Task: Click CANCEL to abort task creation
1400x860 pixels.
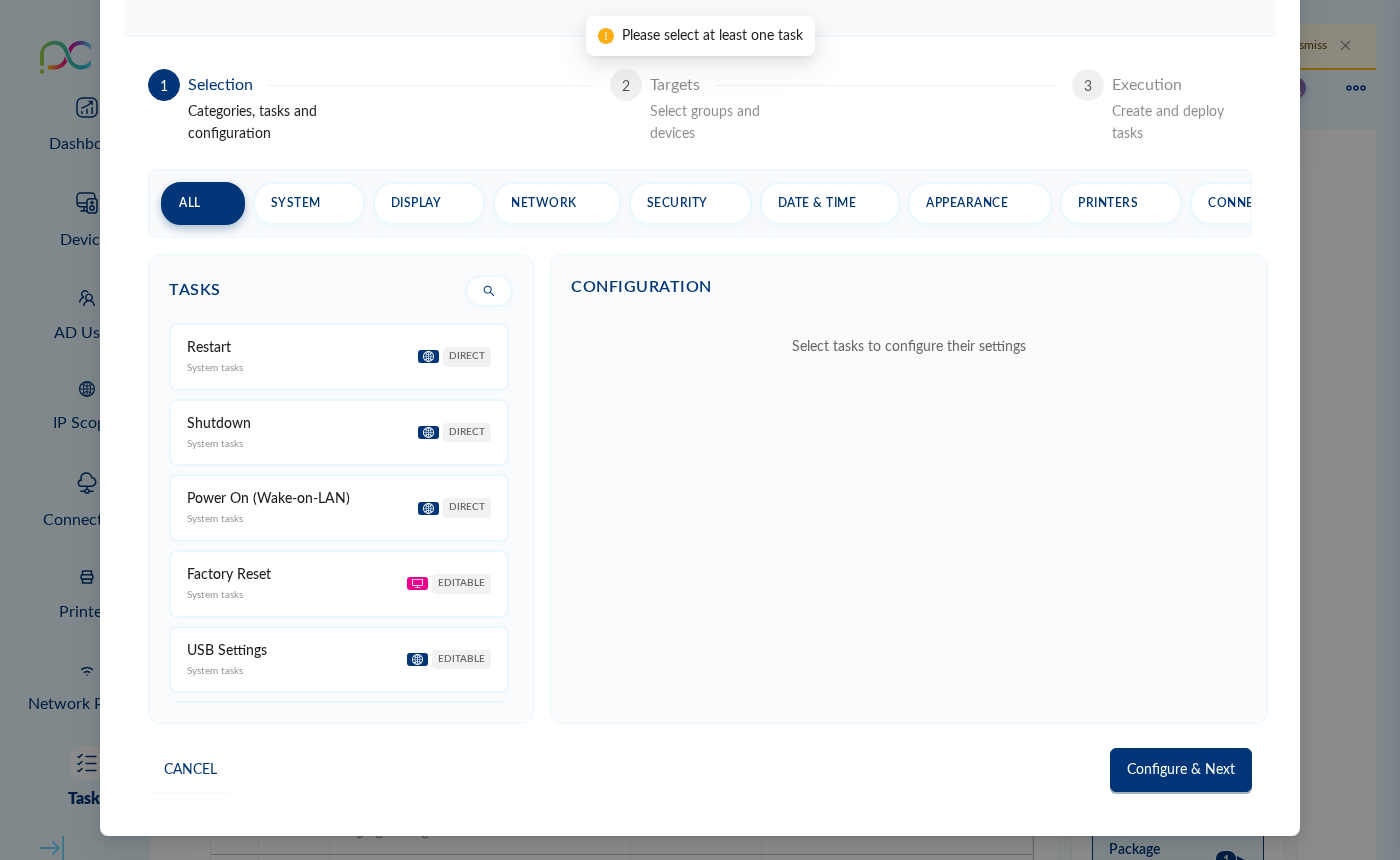Action: pyautogui.click(x=190, y=769)
